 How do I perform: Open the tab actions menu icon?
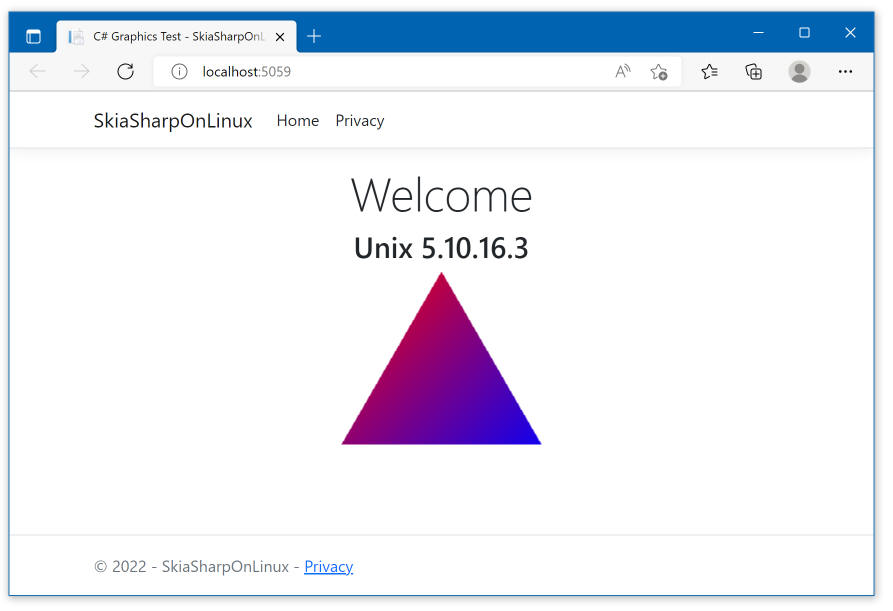tap(33, 37)
